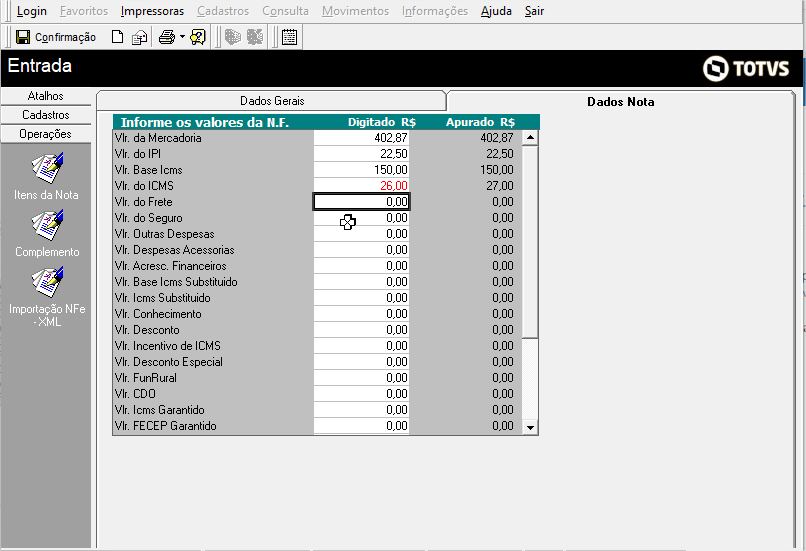
Task: Click the Confirmação toolbar label
Action: pos(65,37)
